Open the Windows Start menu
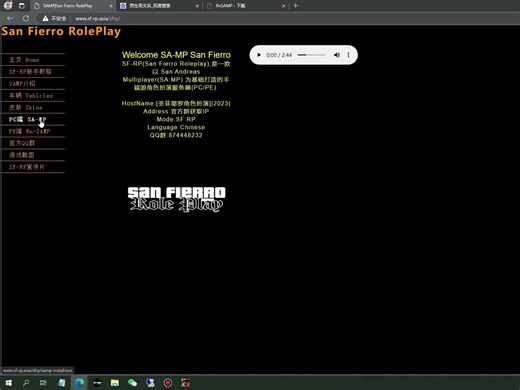 point(8,383)
